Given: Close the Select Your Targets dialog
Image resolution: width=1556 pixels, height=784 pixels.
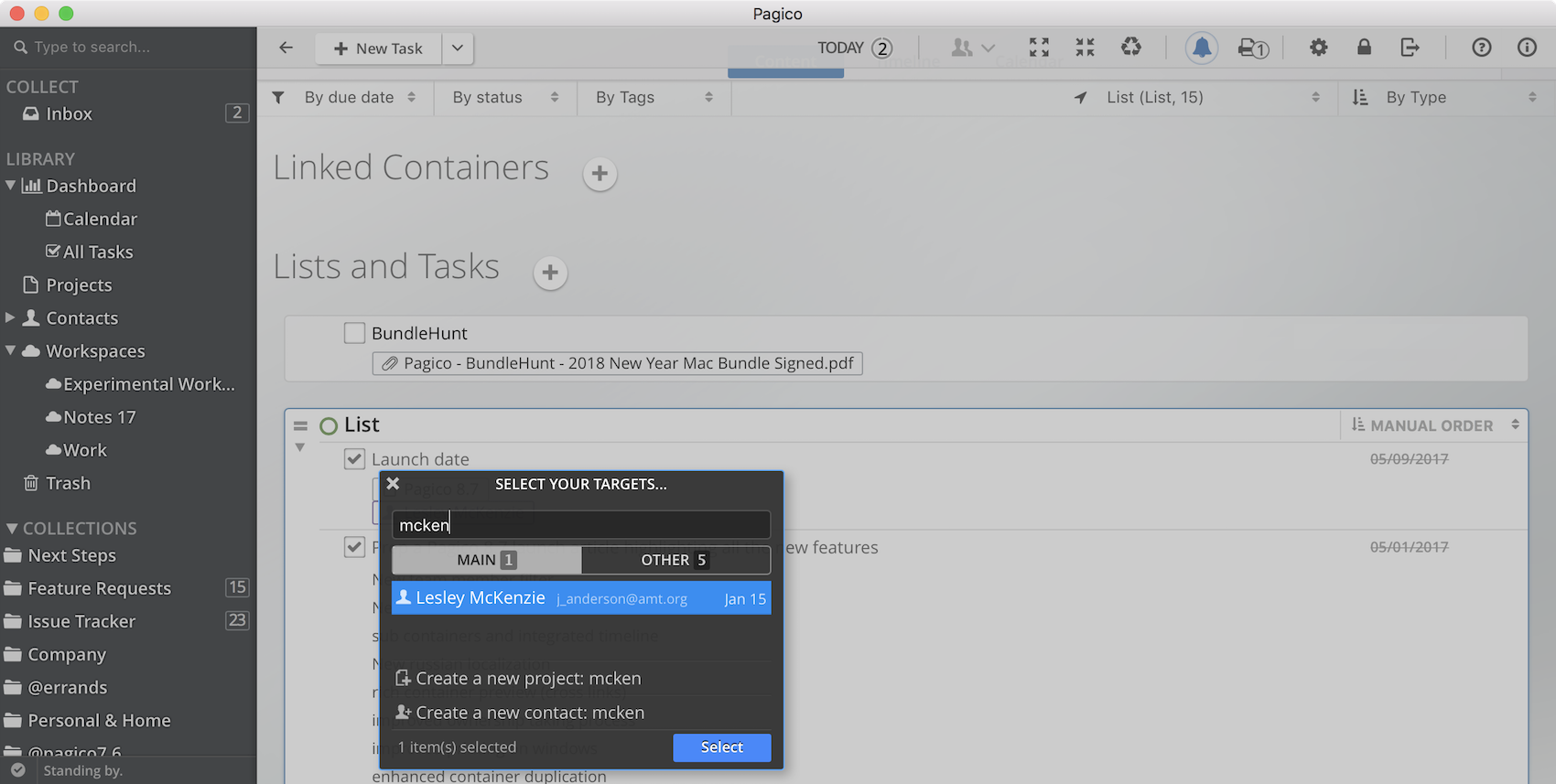Looking at the screenshot, I should pyautogui.click(x=393, y=483).
